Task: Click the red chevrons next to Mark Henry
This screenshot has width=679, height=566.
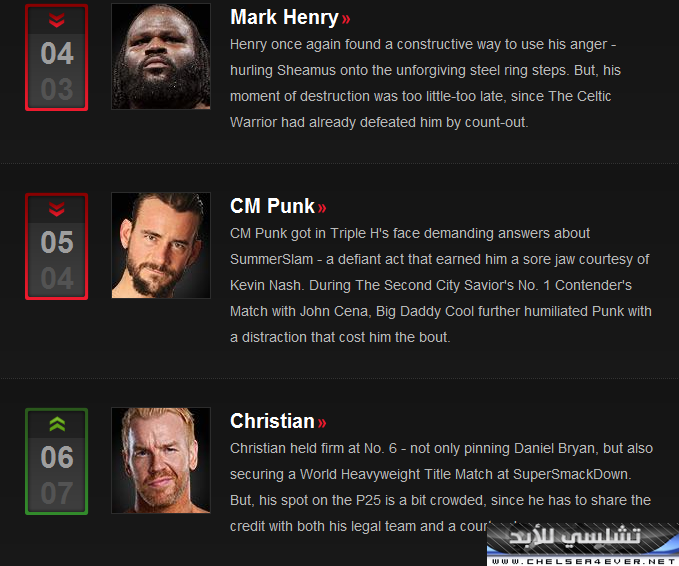Action: (x=346, y=19)
